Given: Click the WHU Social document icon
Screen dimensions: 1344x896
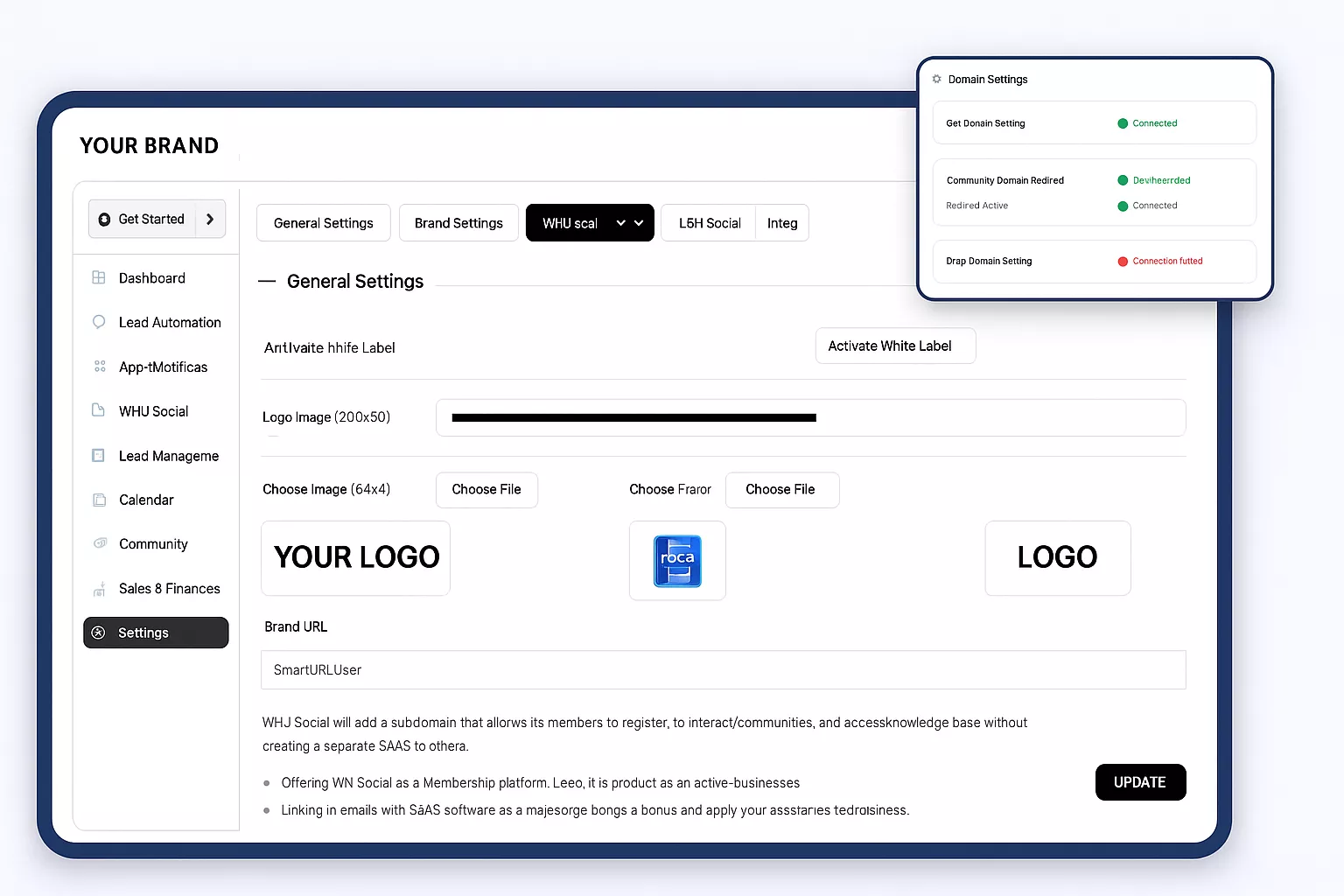Looking at the screenshot, I should click(x=99, y=410).
